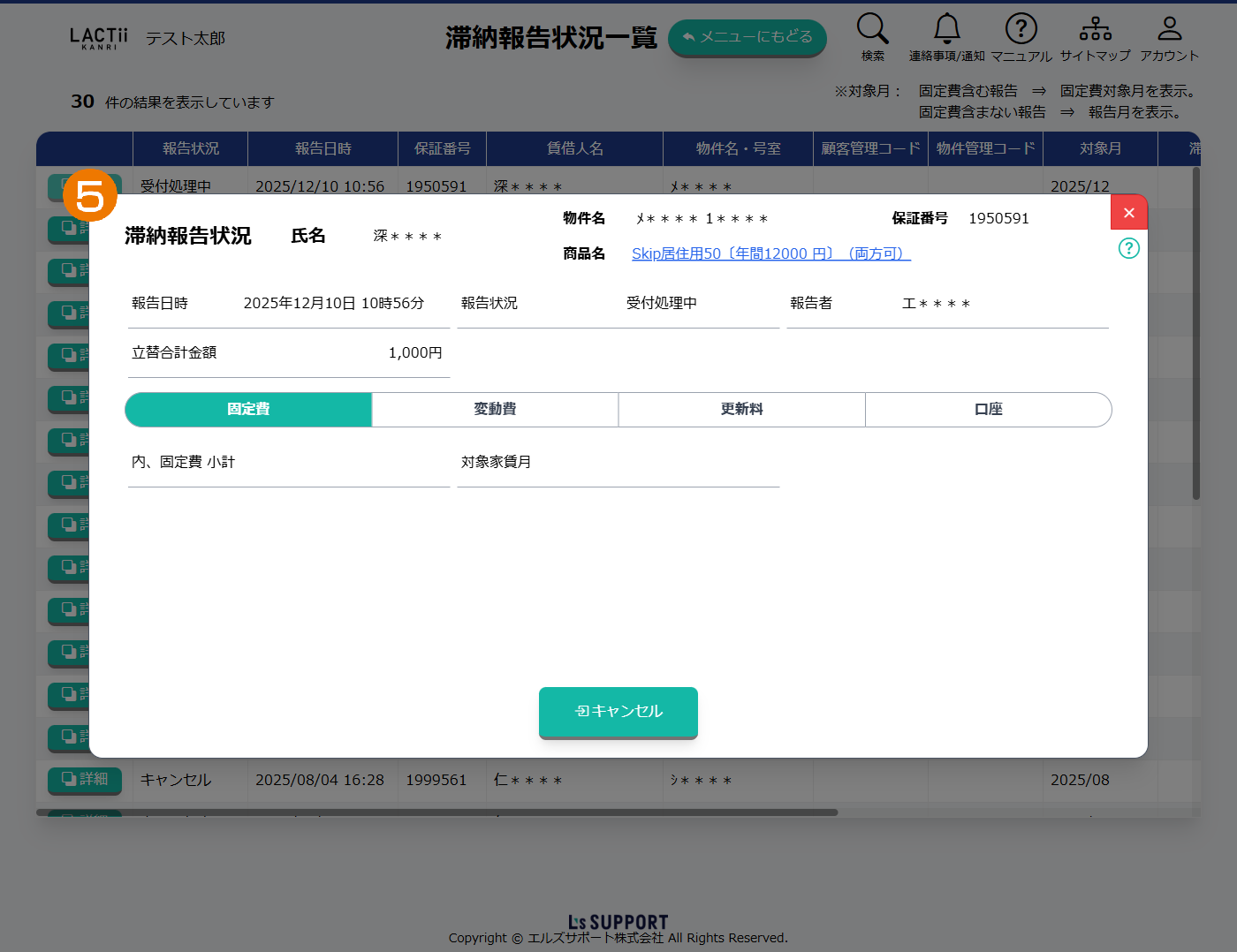Close the dialog with red X button
The height and width of the screenshot is (952, 1237).
click(1128, 213)
